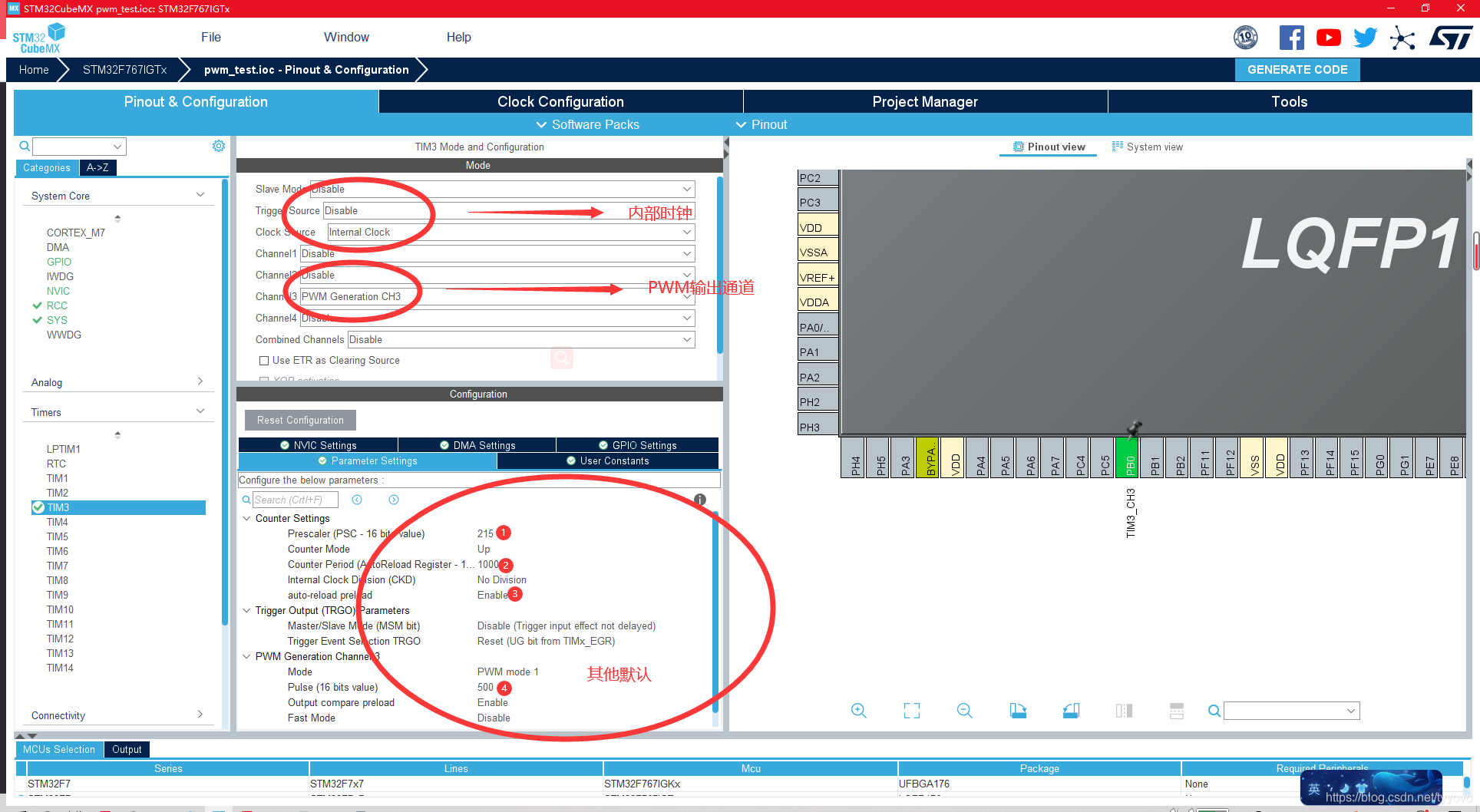Image resolution: width=1480 pixels, height=812 pixels.
Task: Open the DMA Settings tab
Action: point(477,445)
